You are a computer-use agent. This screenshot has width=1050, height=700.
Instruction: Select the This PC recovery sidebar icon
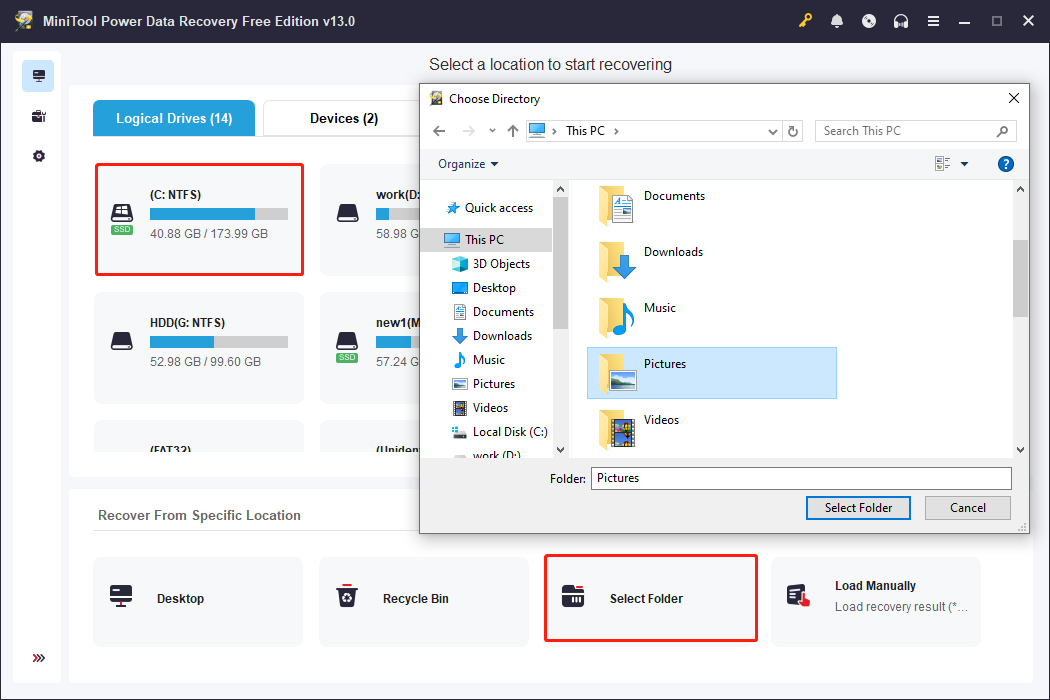point(38,76)
